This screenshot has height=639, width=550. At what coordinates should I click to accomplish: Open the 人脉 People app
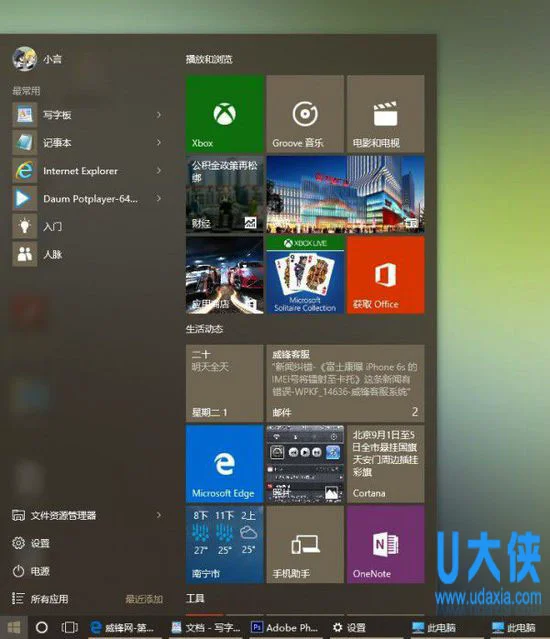90,254
